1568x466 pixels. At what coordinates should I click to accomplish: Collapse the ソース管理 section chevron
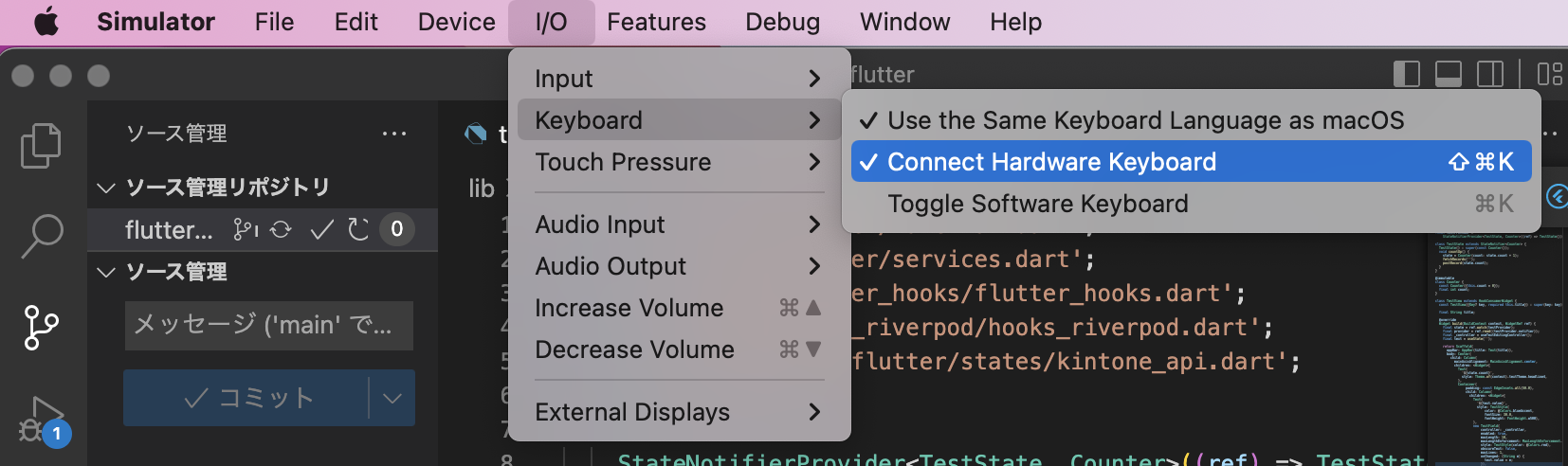[106, 272]
